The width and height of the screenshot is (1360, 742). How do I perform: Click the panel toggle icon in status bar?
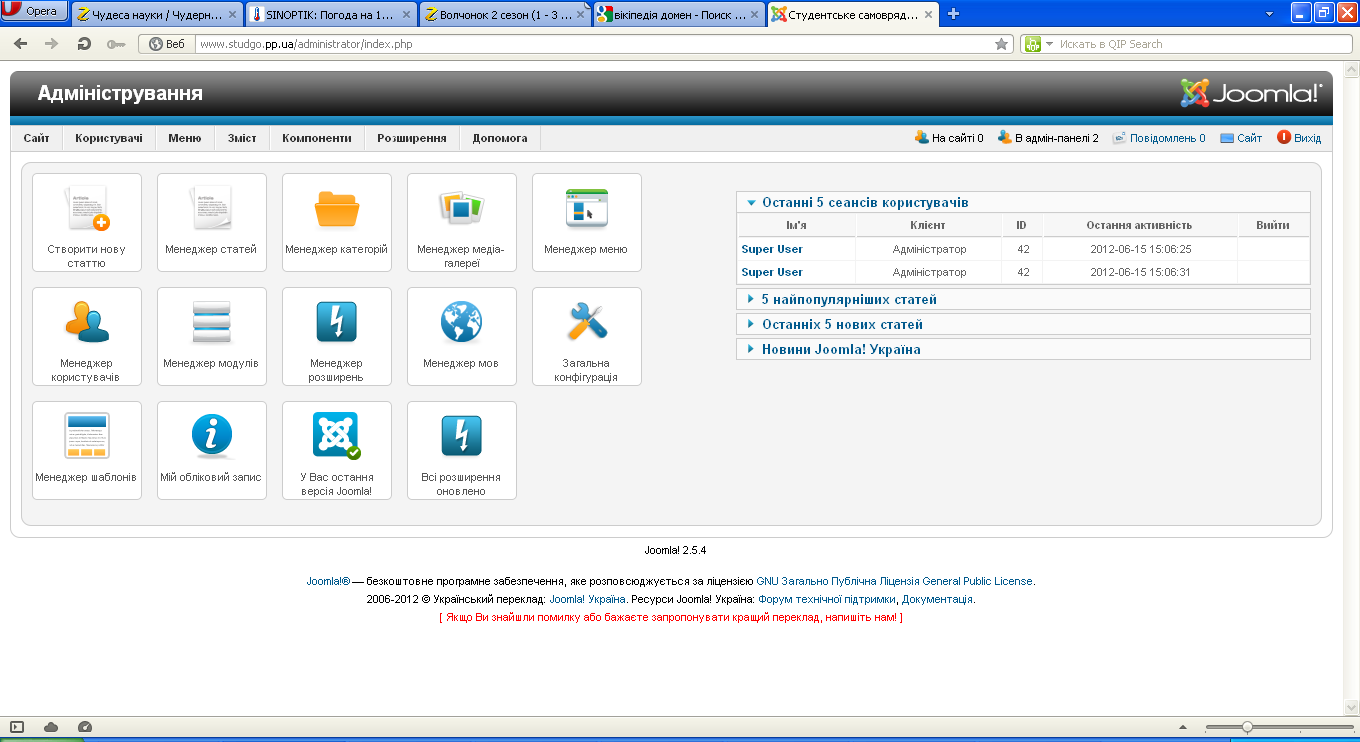click(17, 727)
